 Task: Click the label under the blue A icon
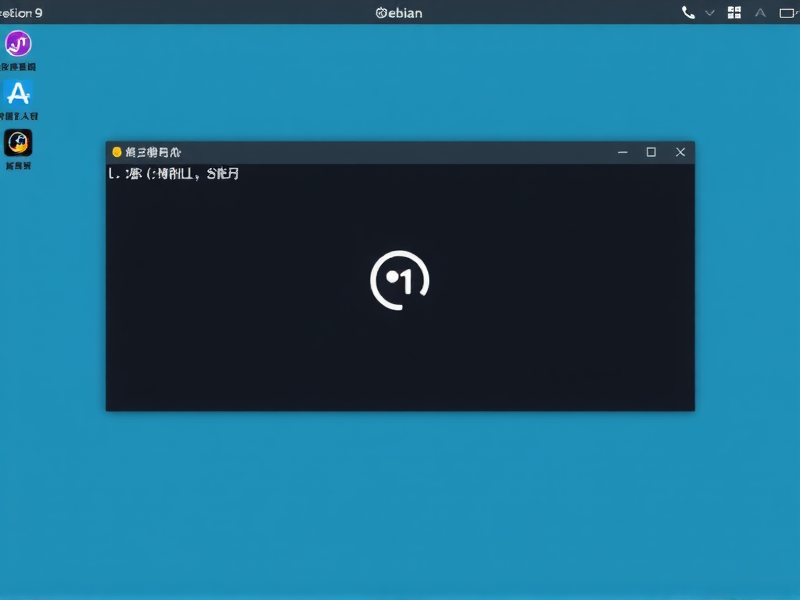click(x=18, y=116)
